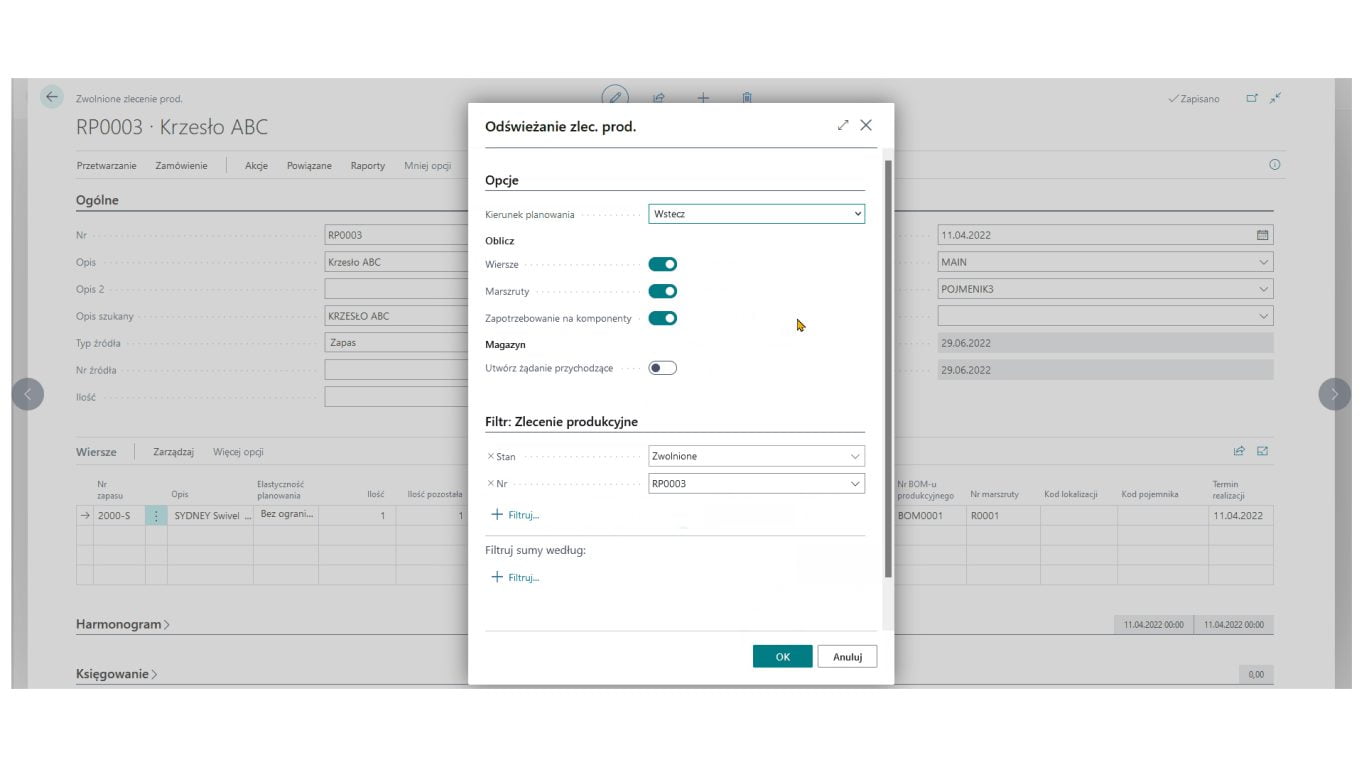The width and height of the screenshot is (1364, 767).
Task: Remove the Nr filter with X
Action: pyautogui.click(x=490, y=484)
